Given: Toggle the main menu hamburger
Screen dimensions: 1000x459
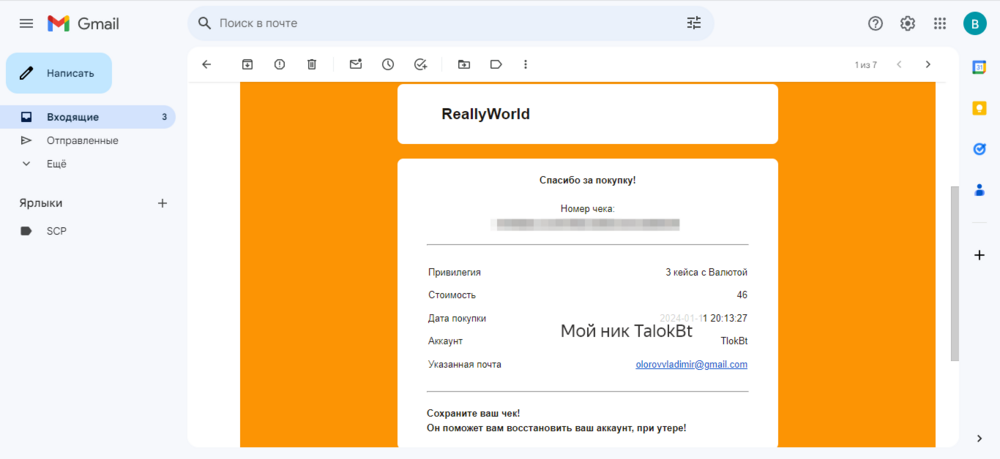Looking at the screenshot, I should coord(26,24).
